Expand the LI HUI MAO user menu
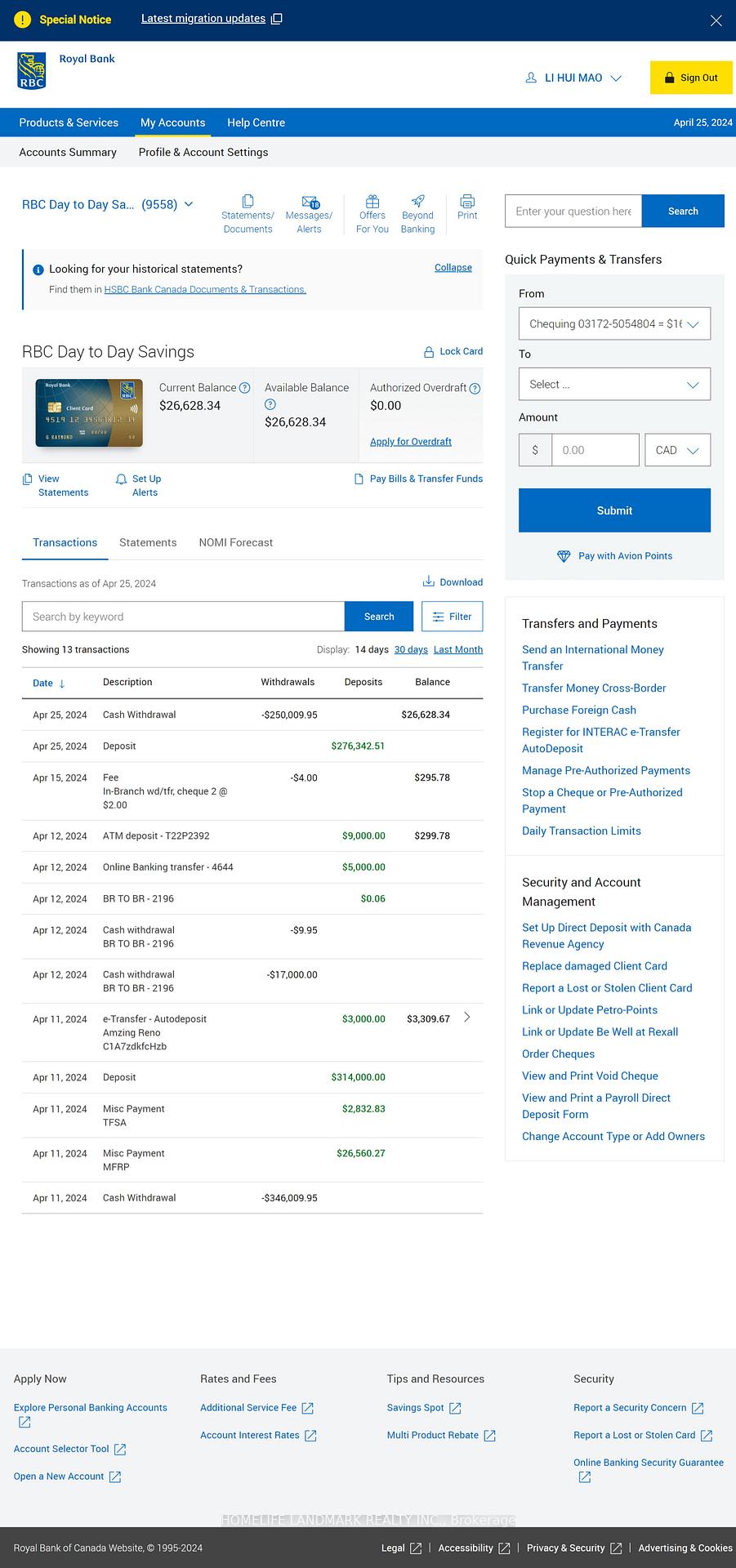Viewport: 736px width, 1568px height. pos(573,78)
